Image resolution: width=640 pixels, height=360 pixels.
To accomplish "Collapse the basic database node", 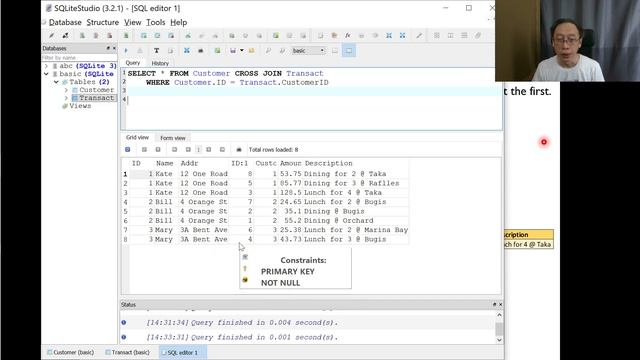I will (46, 74).
